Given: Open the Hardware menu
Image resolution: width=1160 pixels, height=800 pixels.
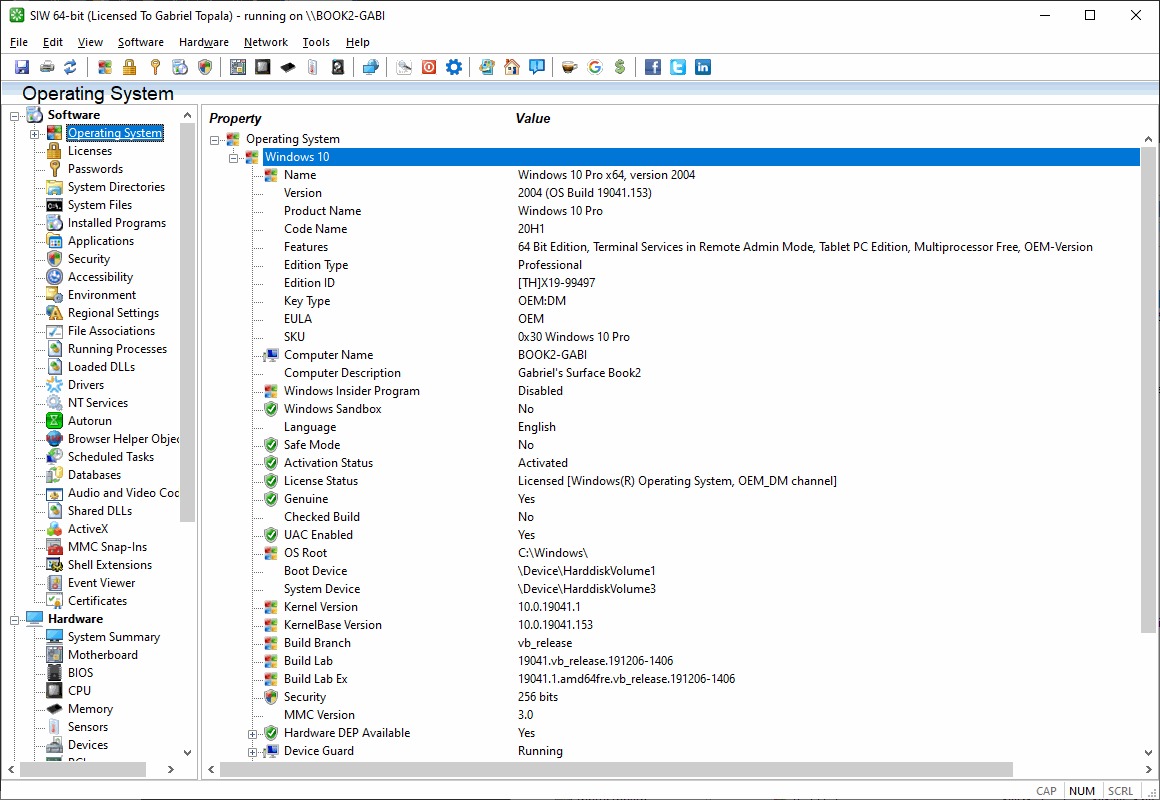Looking at the screenshot, I should point(203,42).
